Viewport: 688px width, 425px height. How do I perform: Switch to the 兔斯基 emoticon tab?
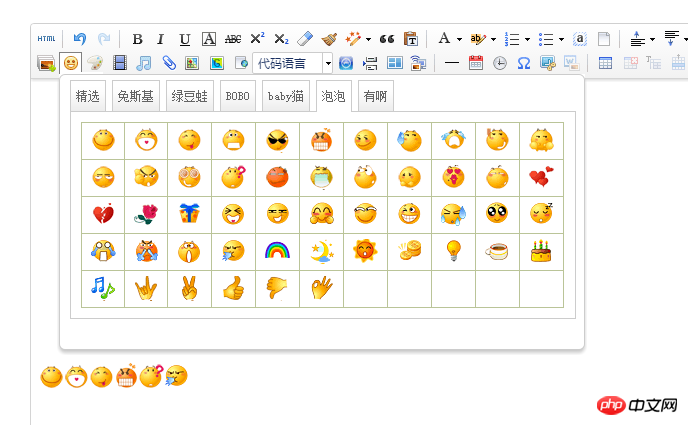point(136,97)
